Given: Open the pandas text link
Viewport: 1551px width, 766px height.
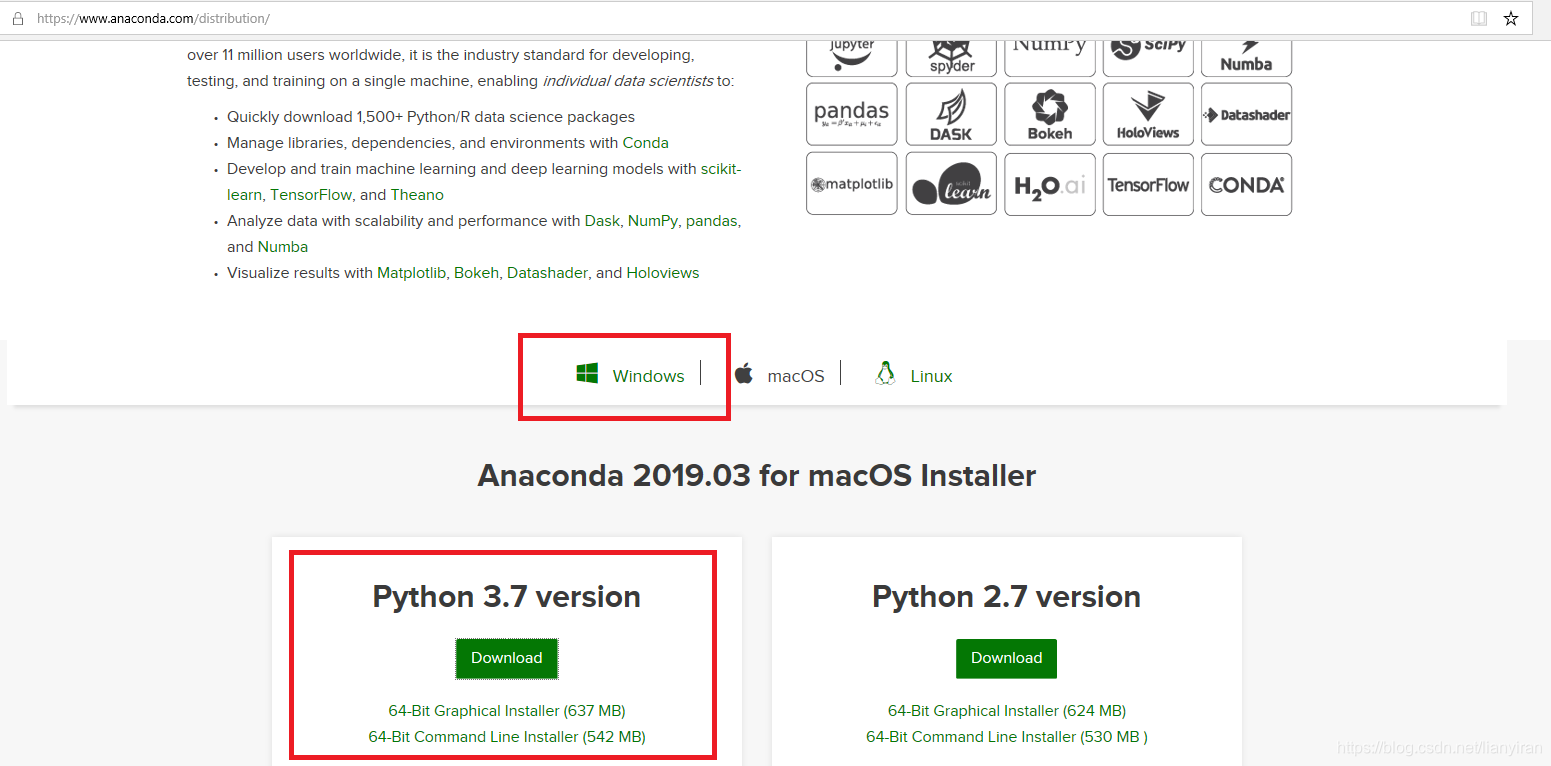Looking at the screenshot, I should [x=712, y=221].
